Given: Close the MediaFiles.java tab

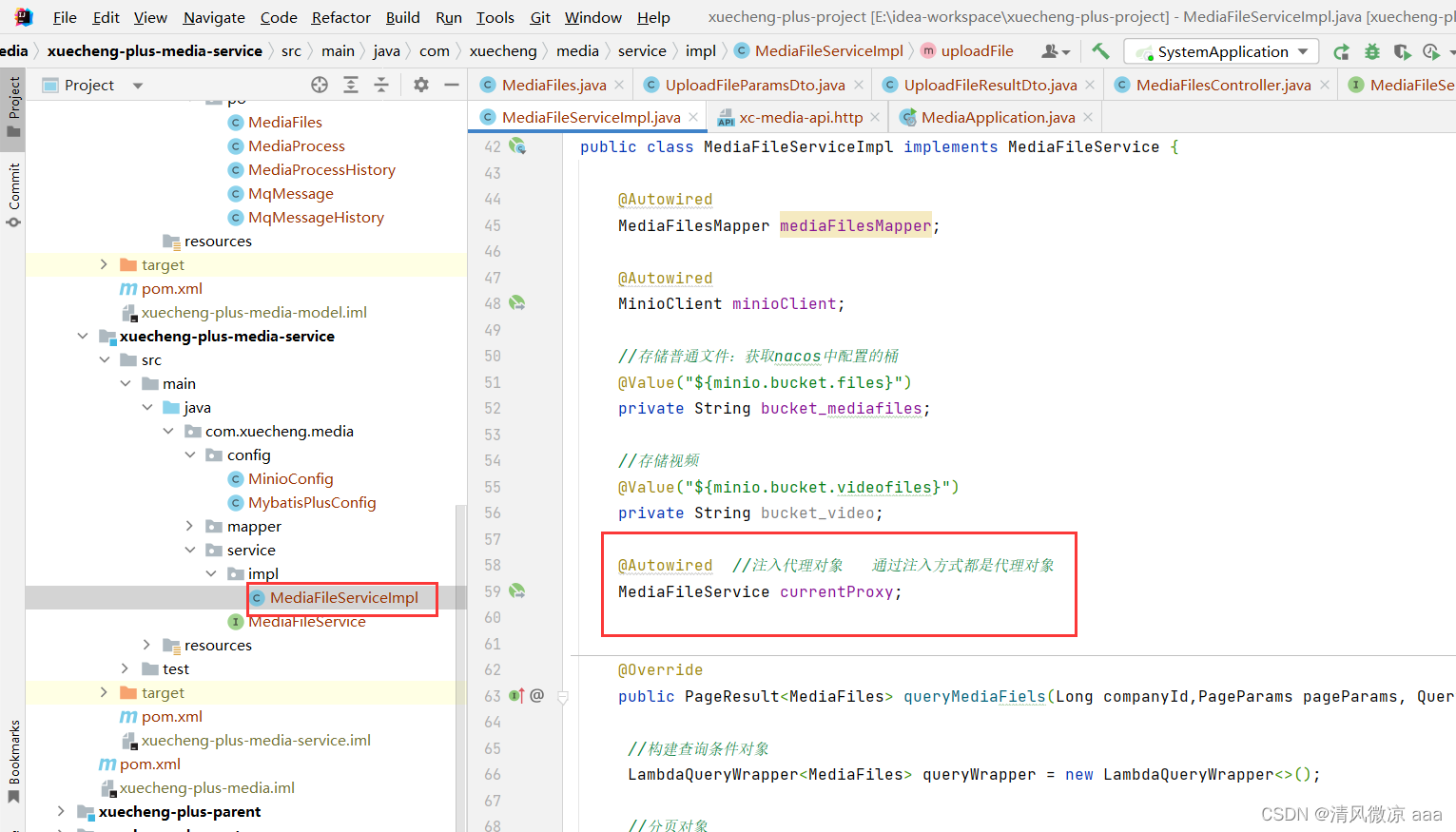Looking at the screenshot, I should [x=619, y=85].
